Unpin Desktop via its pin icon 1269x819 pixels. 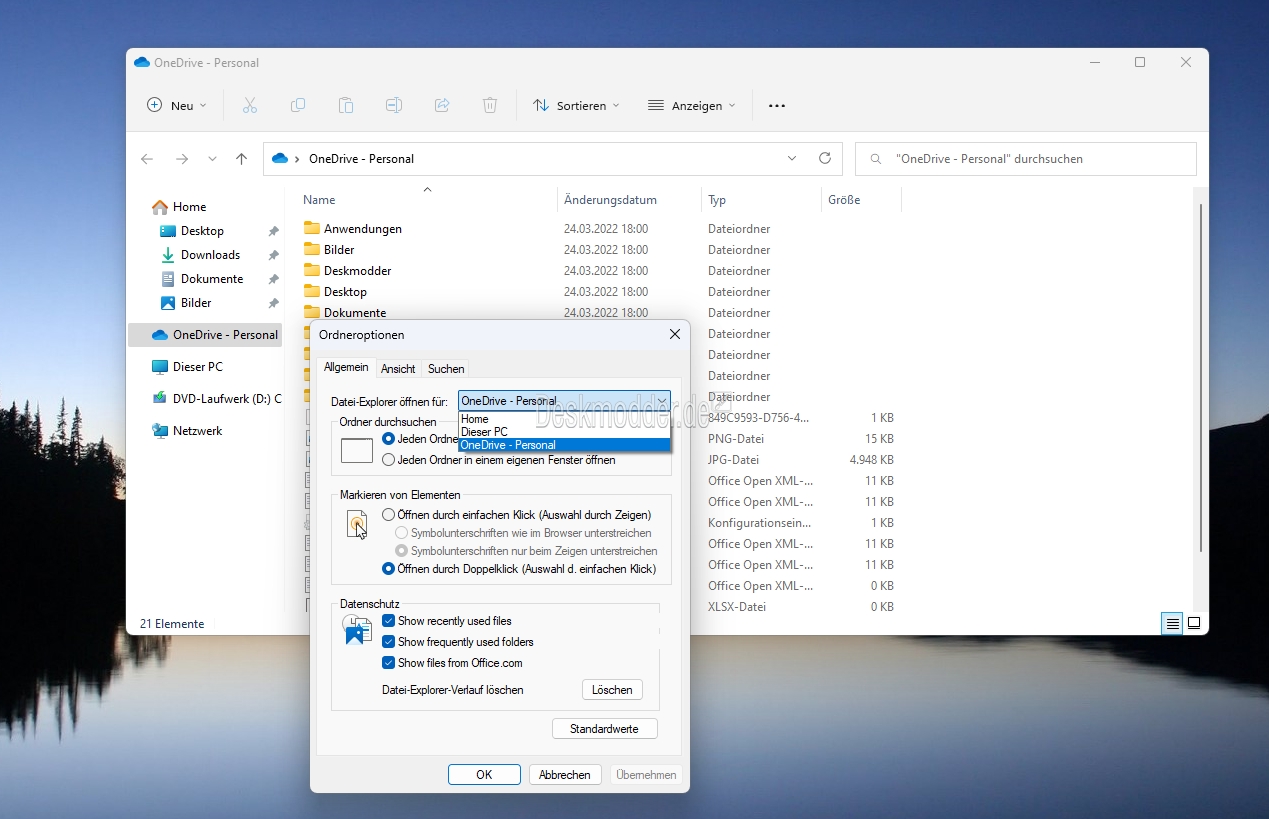(273, 231)
